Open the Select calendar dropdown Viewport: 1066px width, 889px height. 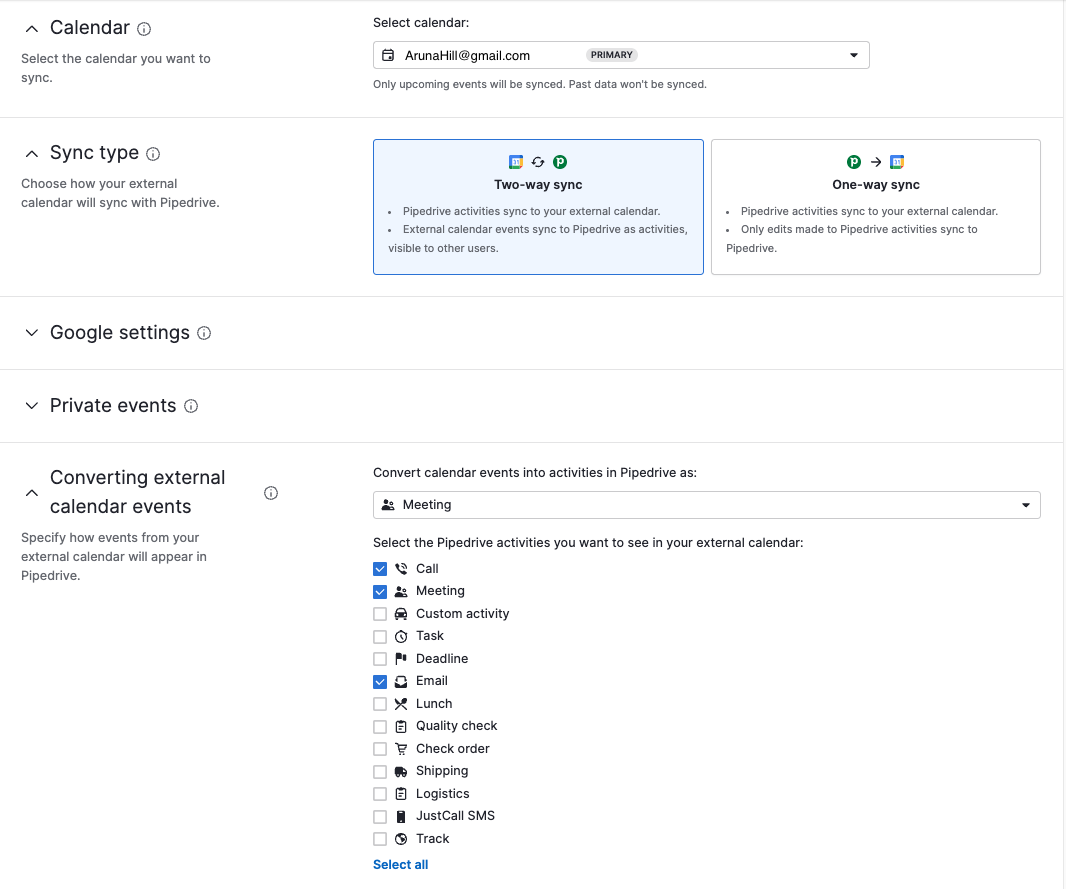pos(853,55)
